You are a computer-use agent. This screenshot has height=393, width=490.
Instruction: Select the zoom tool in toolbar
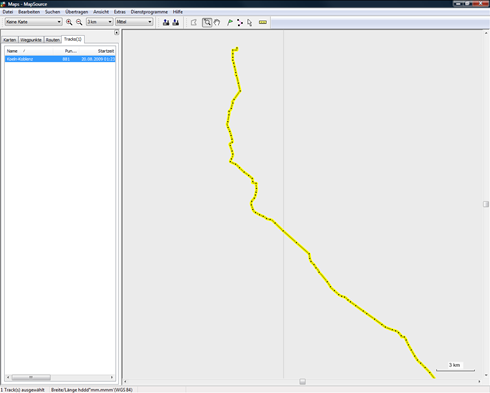(207, 22)
